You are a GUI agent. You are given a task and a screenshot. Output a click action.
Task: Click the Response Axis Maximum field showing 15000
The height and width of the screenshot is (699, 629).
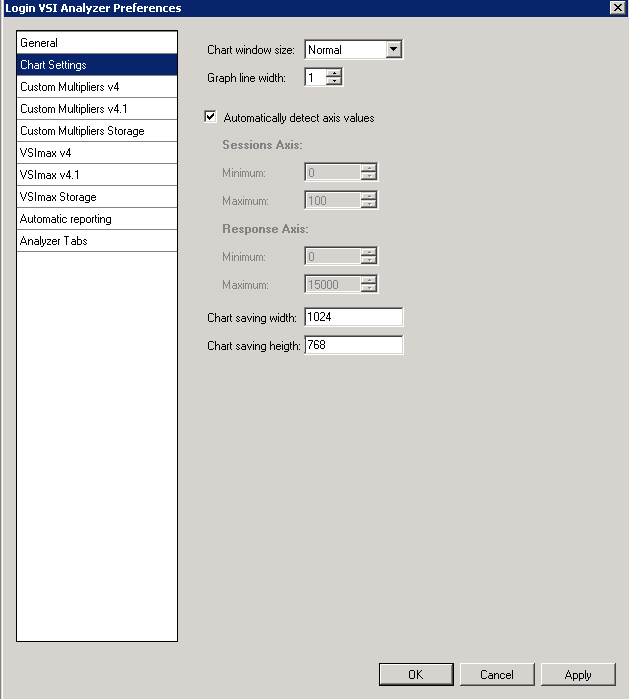pos(333,284)
